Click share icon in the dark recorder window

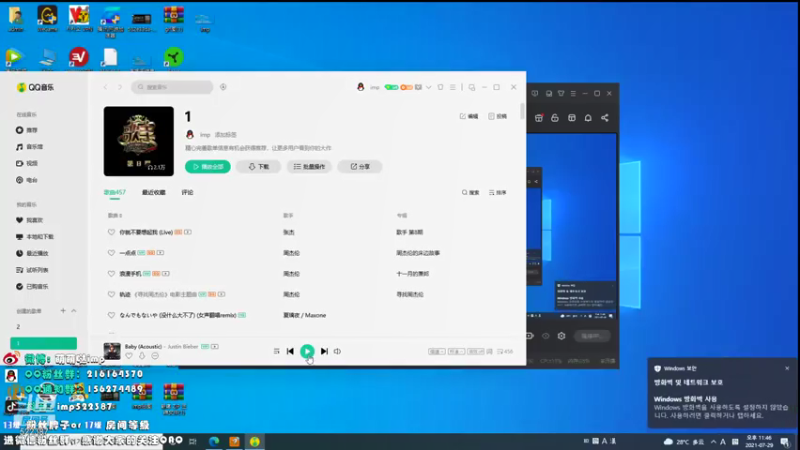click(605, 118)
